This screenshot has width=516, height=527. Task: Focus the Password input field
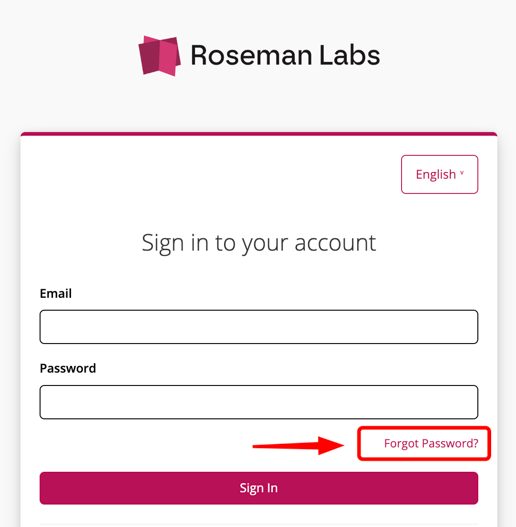(x=259, y=402)
